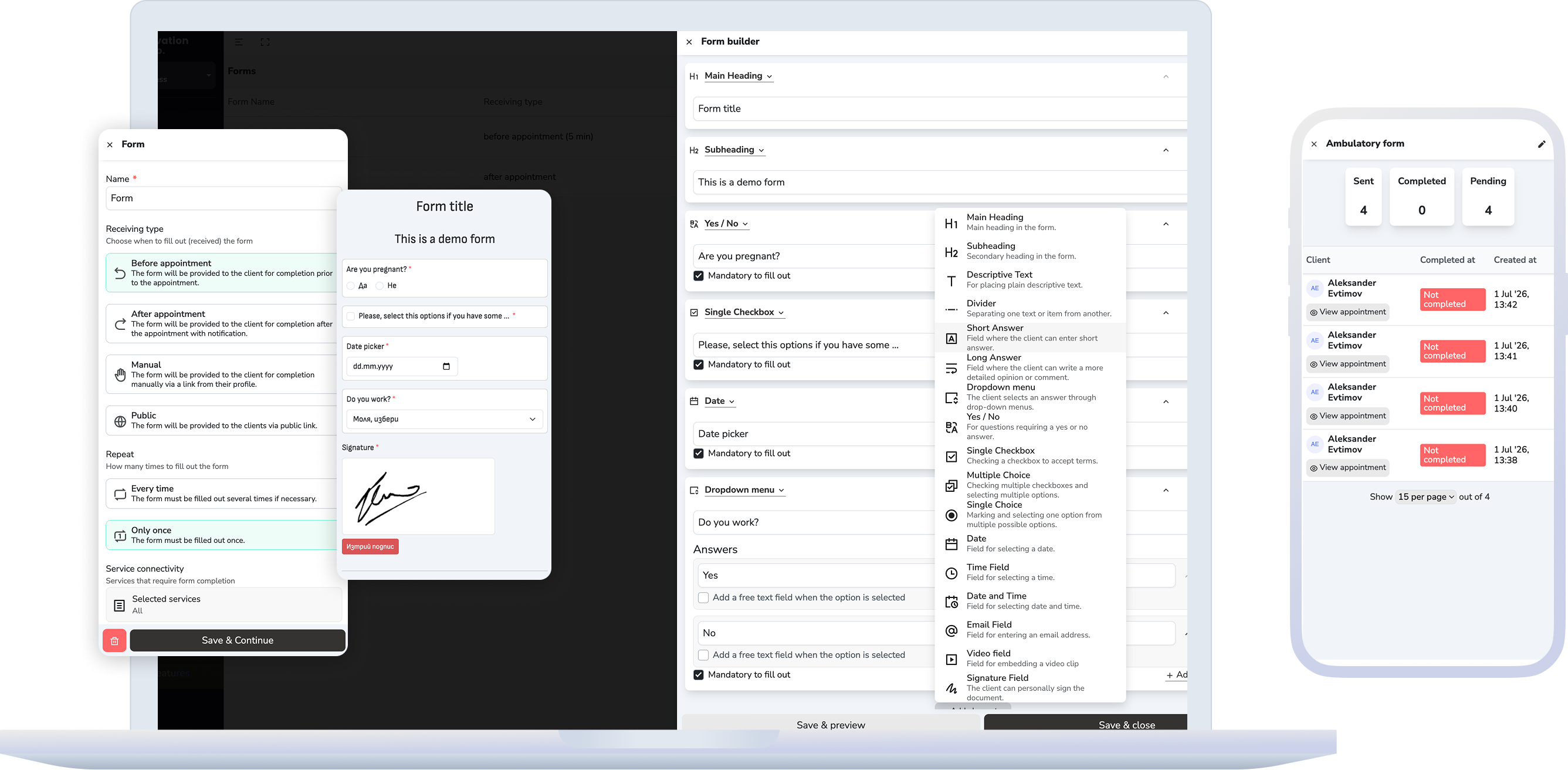Click Save & preview button
This screenshot has height=770, width=1568.
831,724
